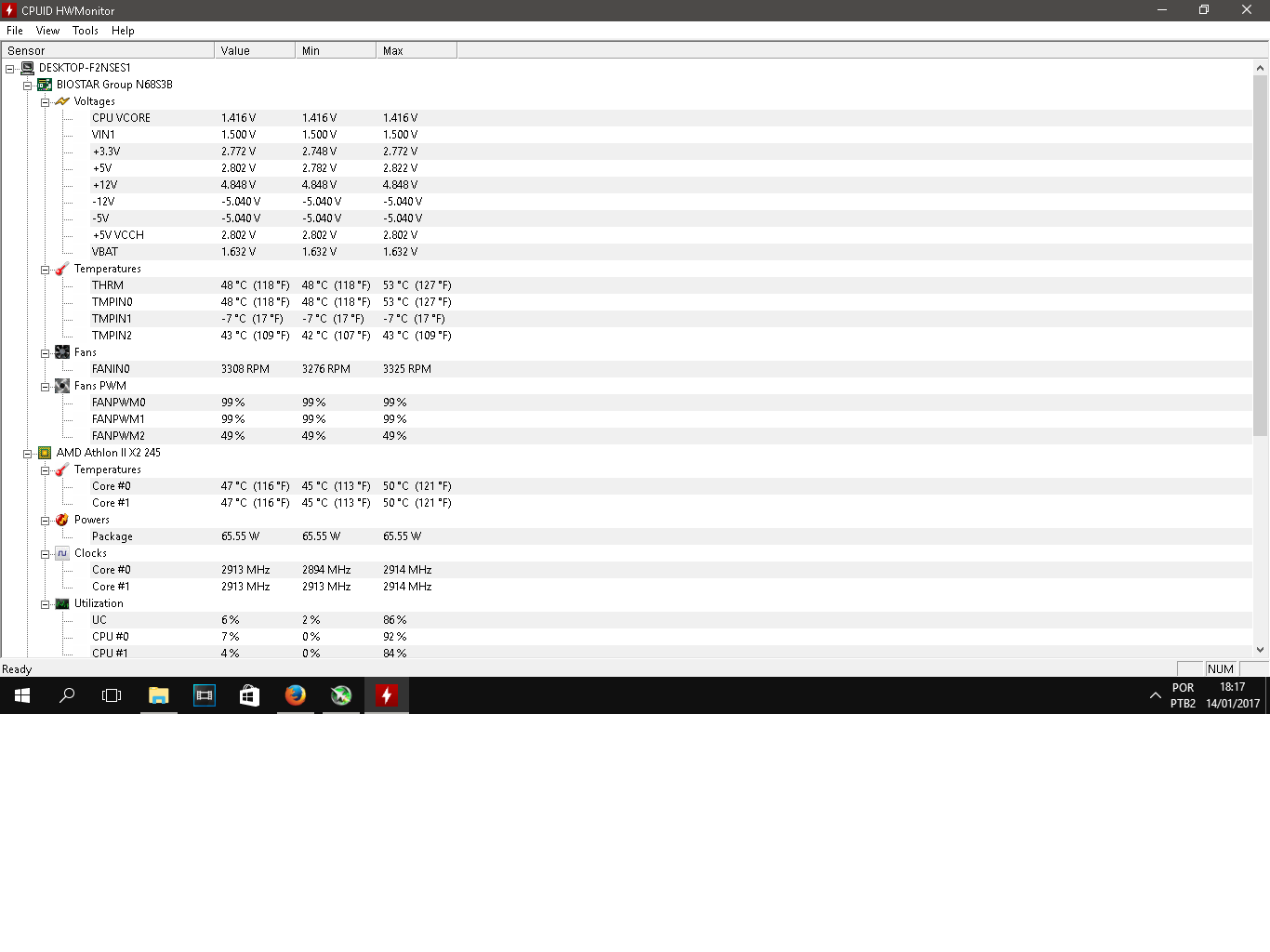Click the scrollbar up arrow
This screenshot has width=1270, height=952.
pos(1261,67)
